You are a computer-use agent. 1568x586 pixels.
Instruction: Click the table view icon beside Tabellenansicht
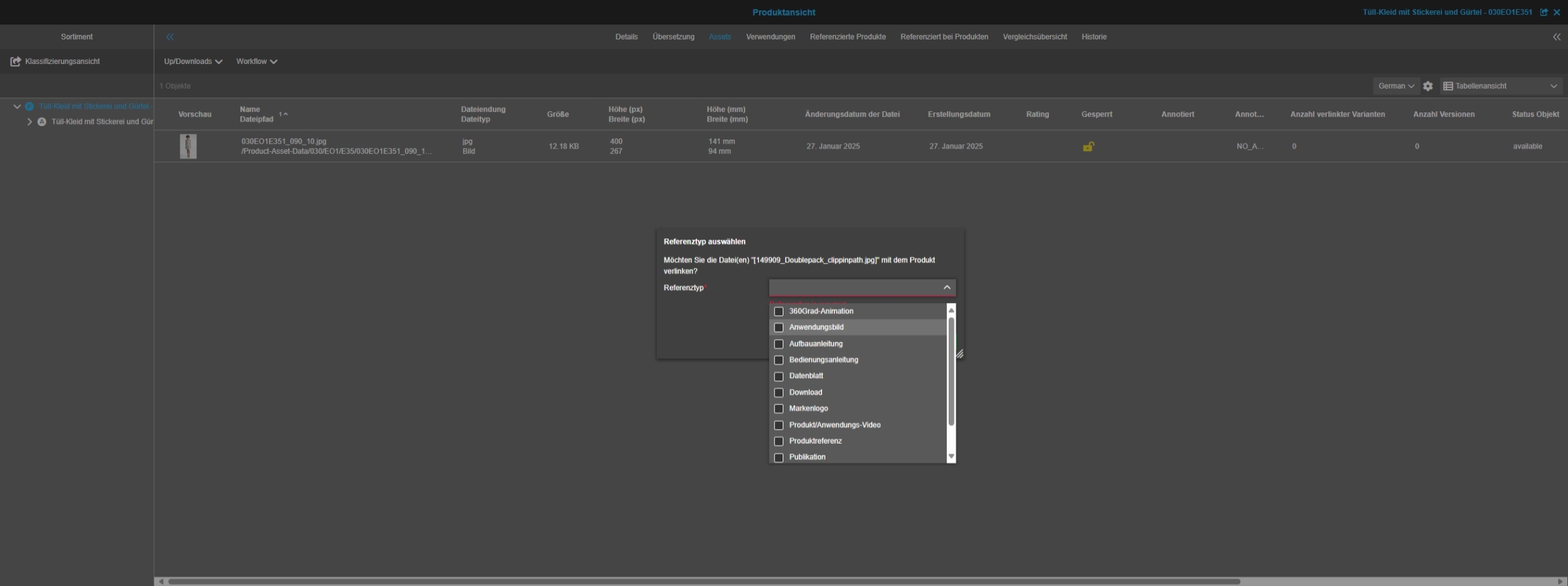1448,86
